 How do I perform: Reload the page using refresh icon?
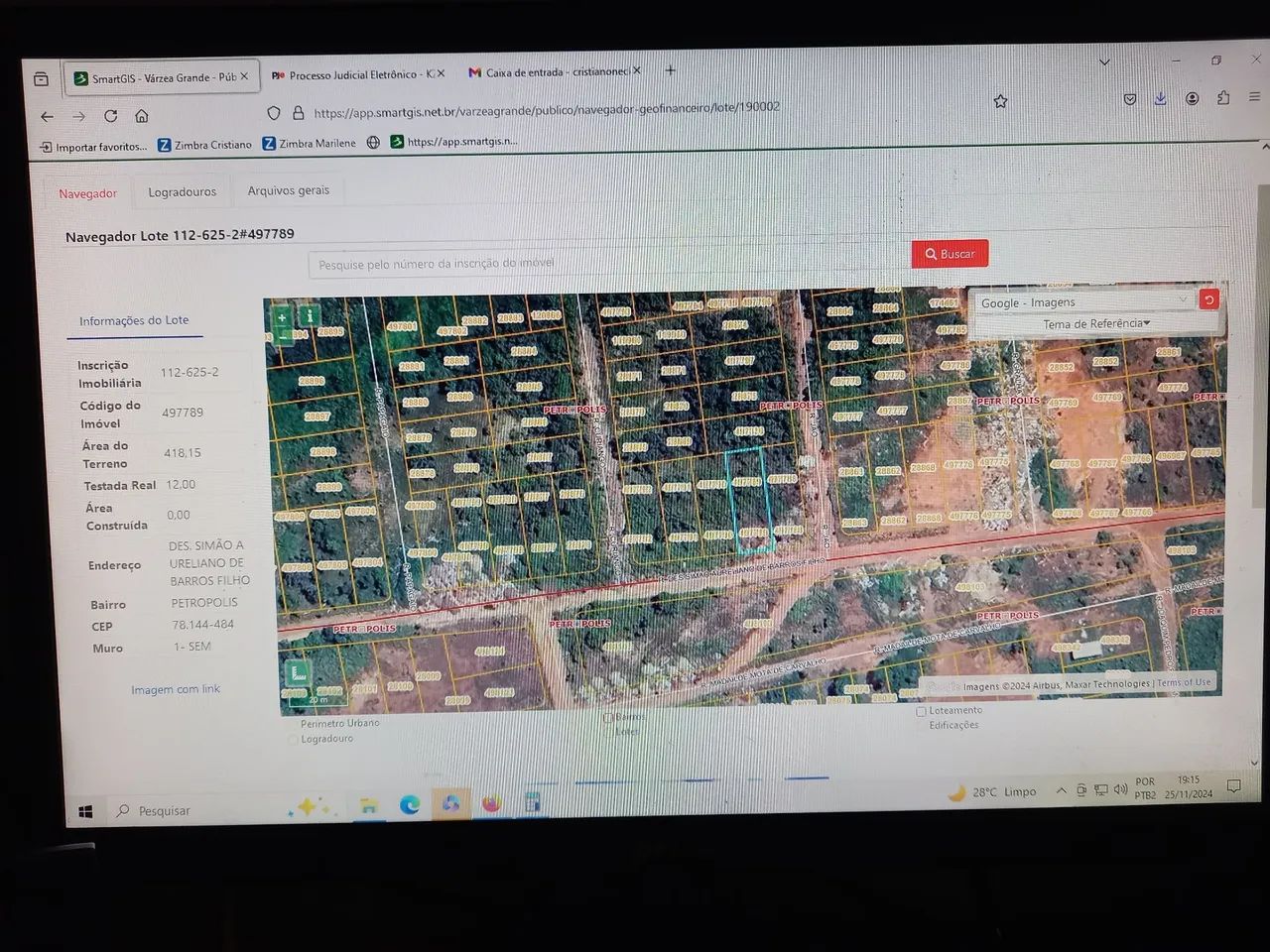(110, 116)
